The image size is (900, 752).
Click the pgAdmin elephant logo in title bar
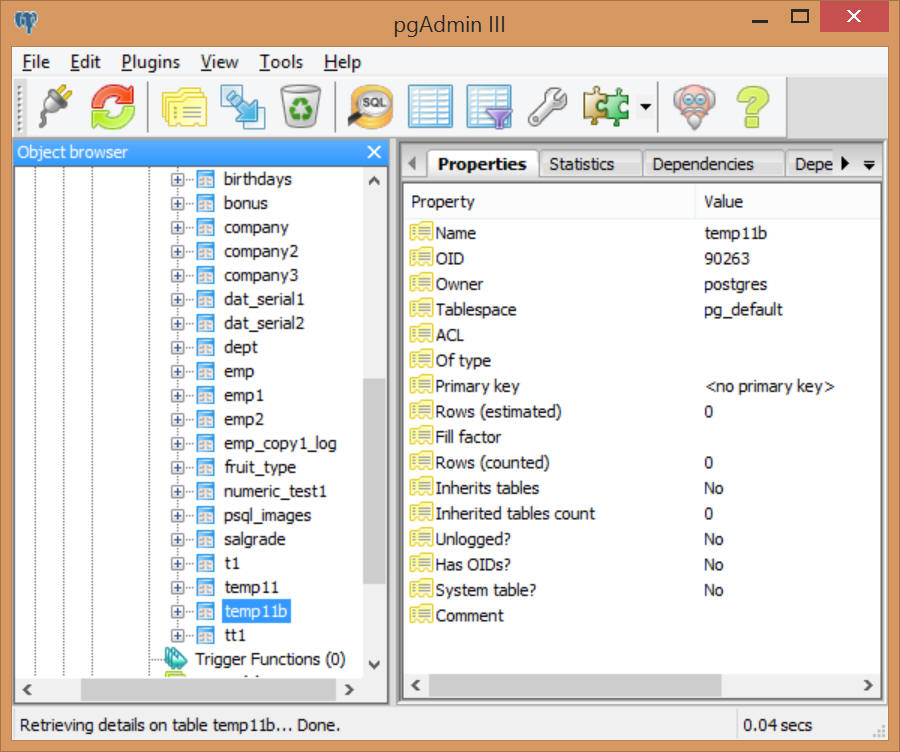coord(26,23)
